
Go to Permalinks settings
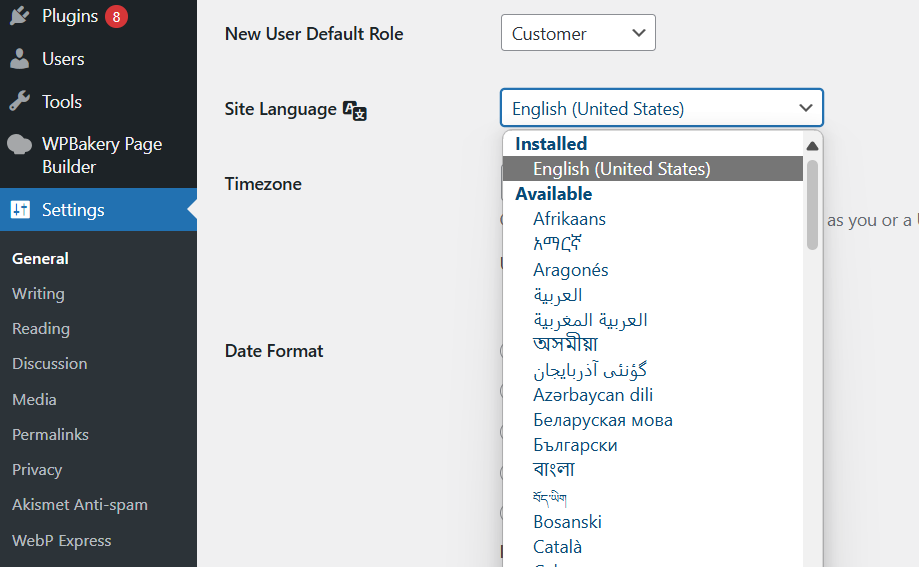coord(50,435)
